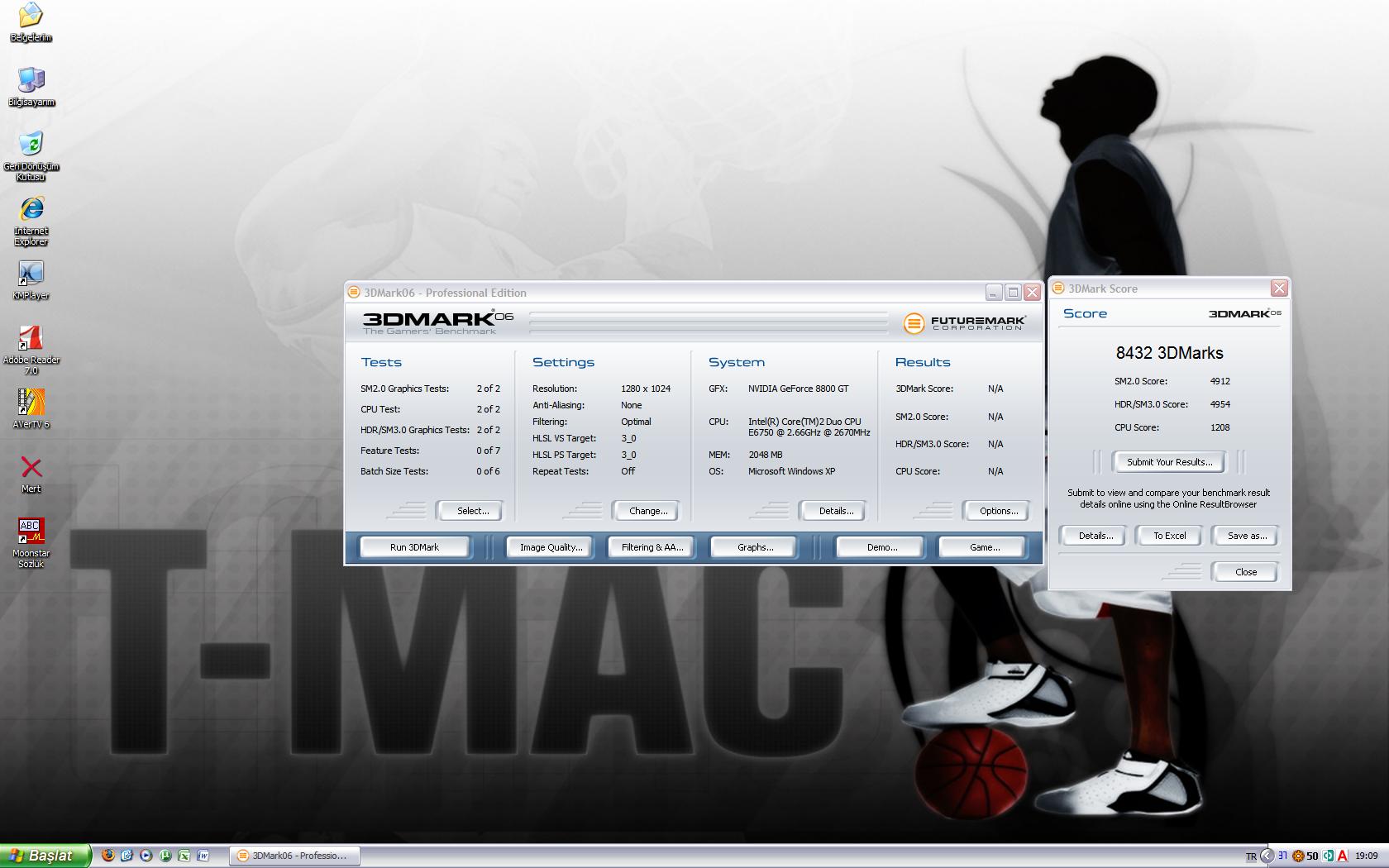Click the resolution value 1280 x 1024
This screenshot has width=1389, height=868.
(x=646, y=389)
